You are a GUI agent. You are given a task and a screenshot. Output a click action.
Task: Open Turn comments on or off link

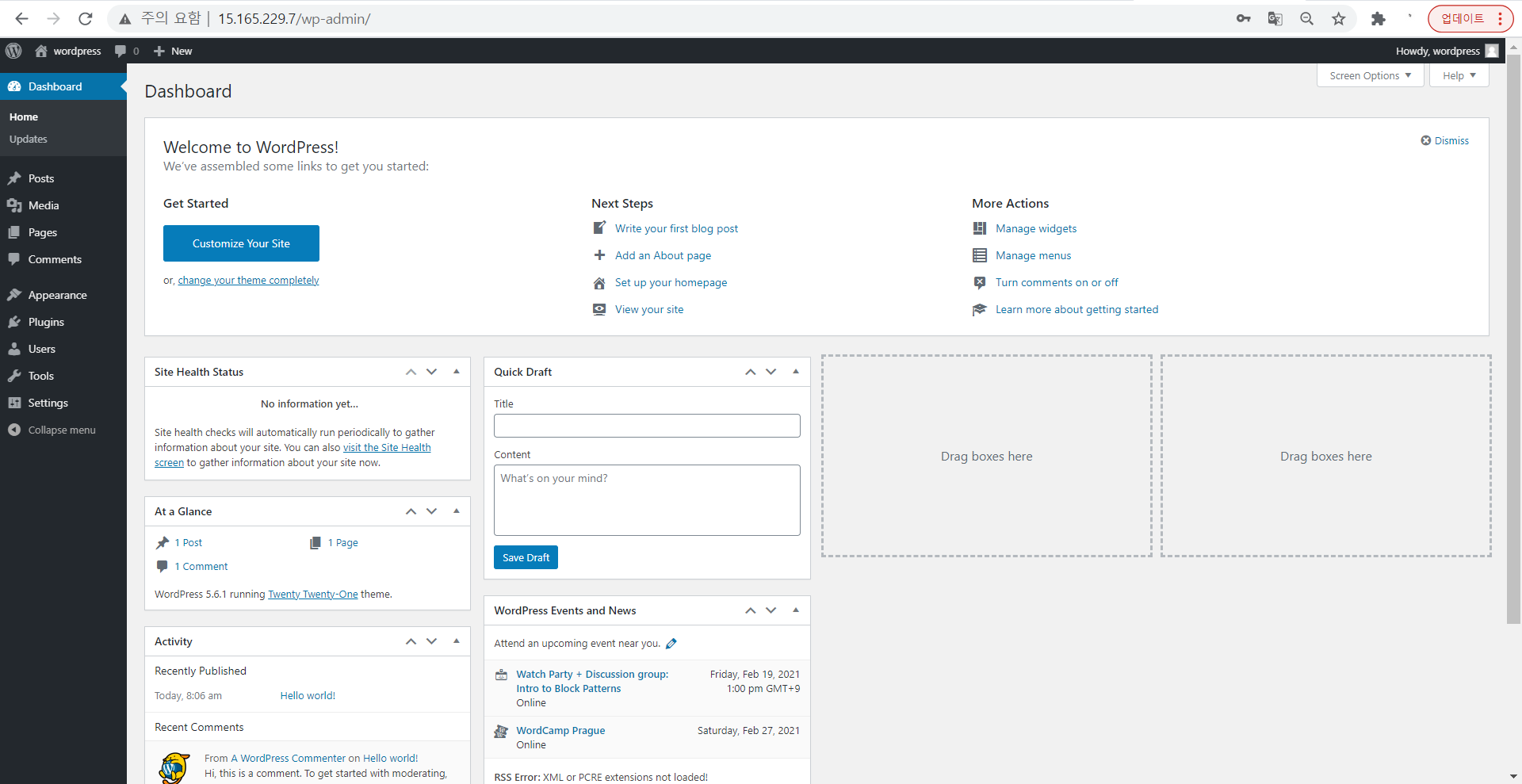point(1057,282)
